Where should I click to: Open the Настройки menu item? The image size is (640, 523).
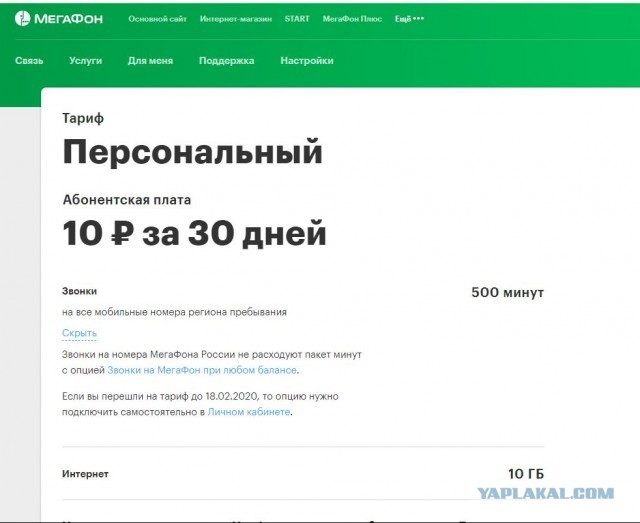307,60
